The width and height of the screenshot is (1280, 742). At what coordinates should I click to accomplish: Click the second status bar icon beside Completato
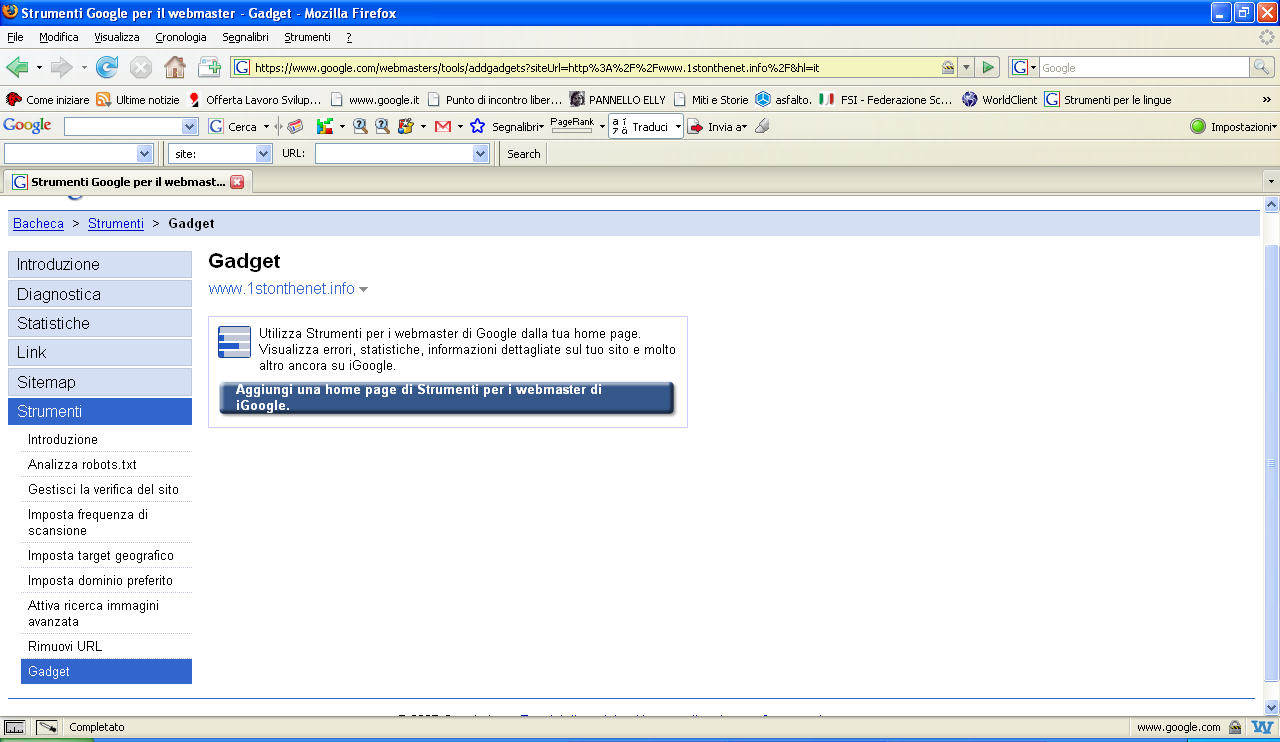47,728
